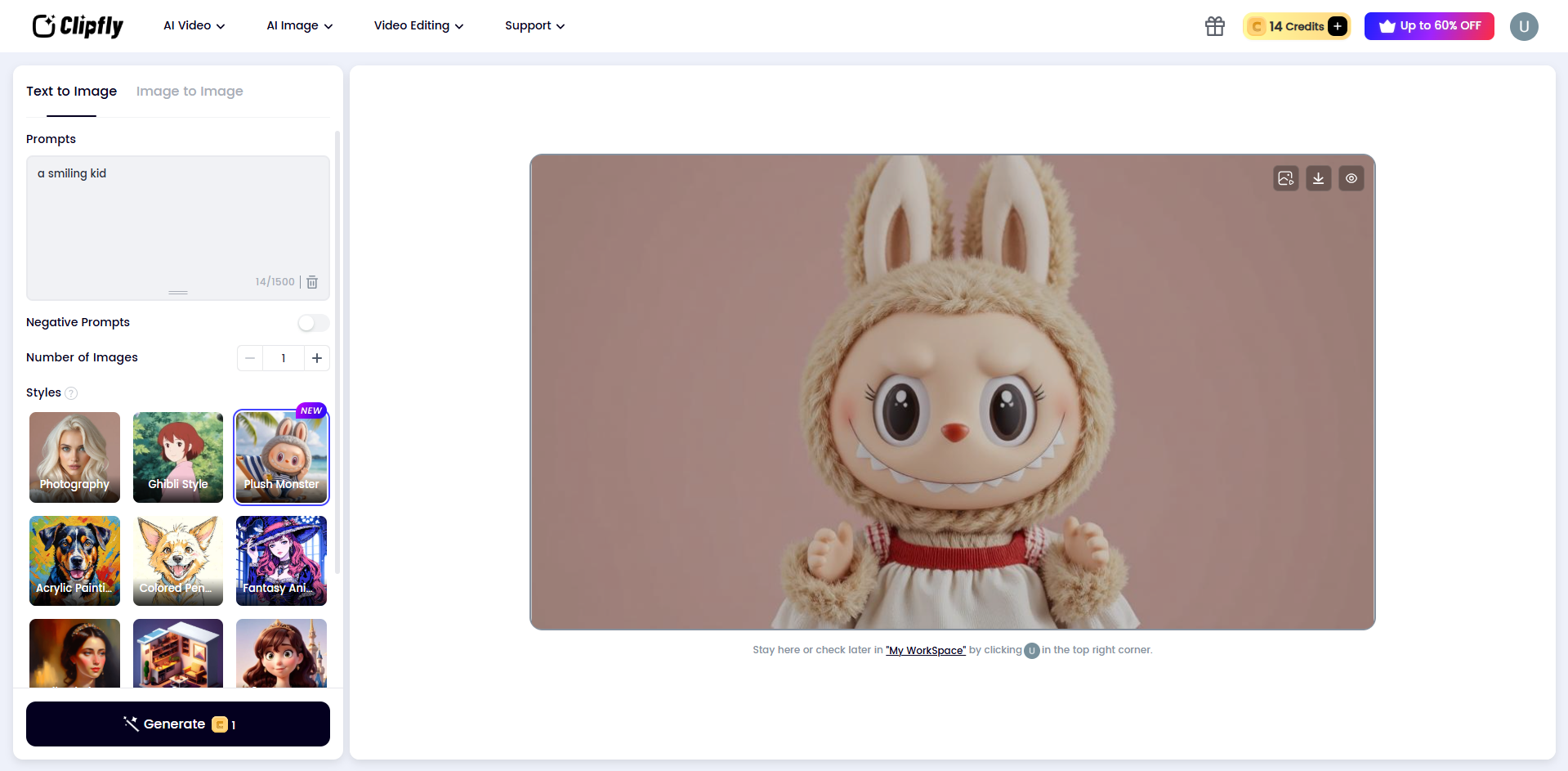Open the gift rewards icon in the header

pos(1214,26)
